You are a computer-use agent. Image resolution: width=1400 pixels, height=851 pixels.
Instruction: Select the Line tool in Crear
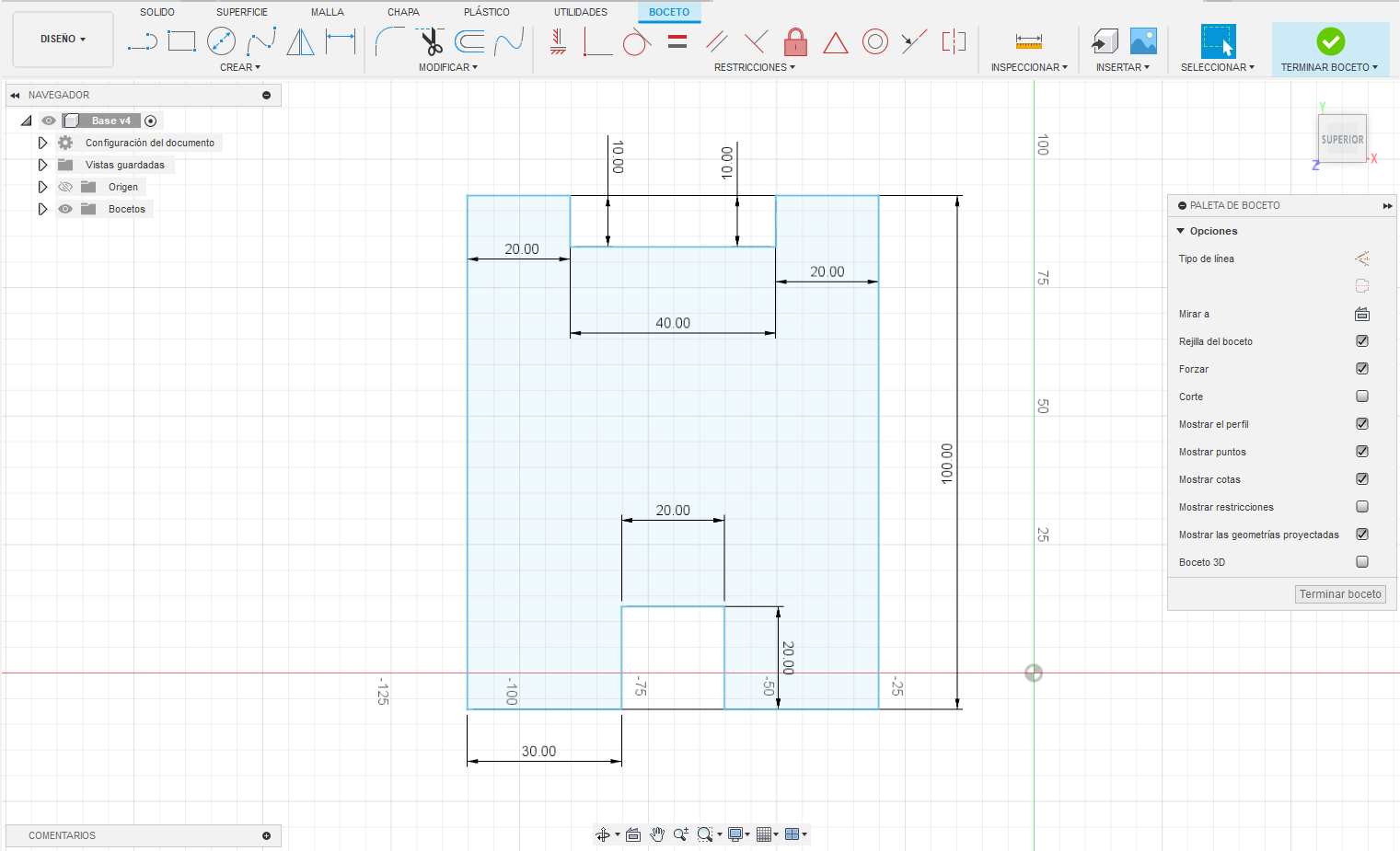click(x=143, y=41)
